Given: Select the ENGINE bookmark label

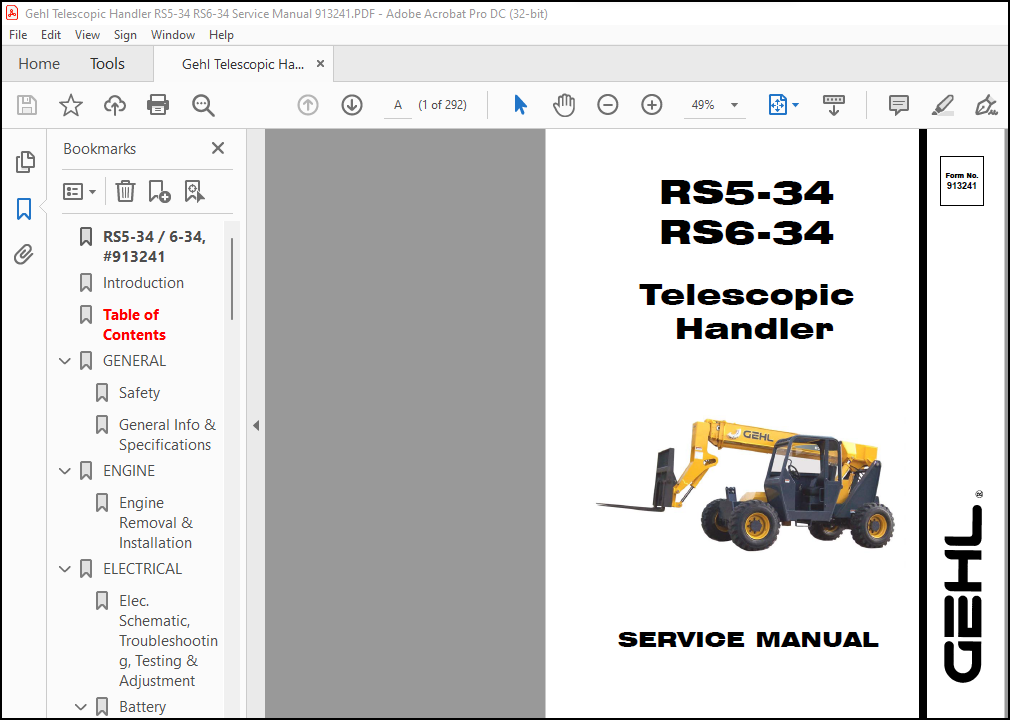Looking at the screenshot, I should (x=129, y=471).
